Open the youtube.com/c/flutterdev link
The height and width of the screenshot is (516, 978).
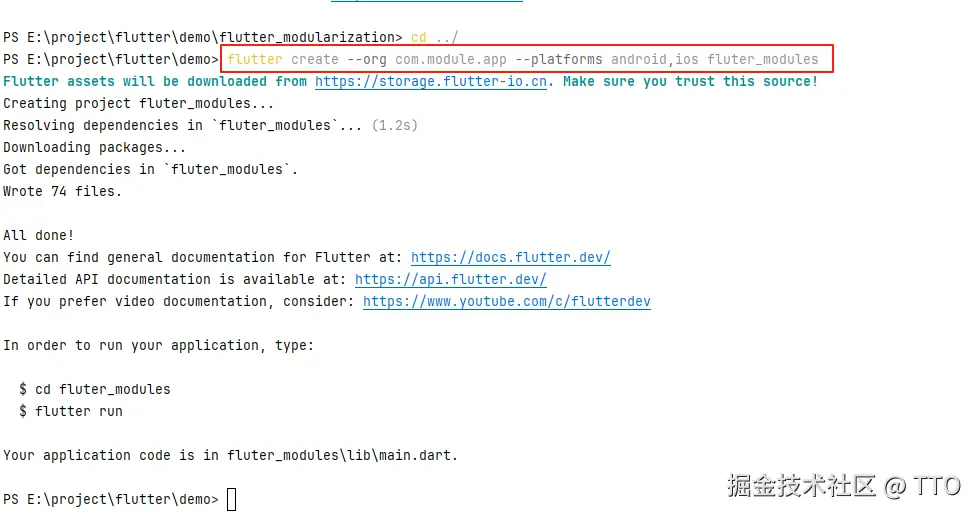pyautogui.click(x=506, y=302)
